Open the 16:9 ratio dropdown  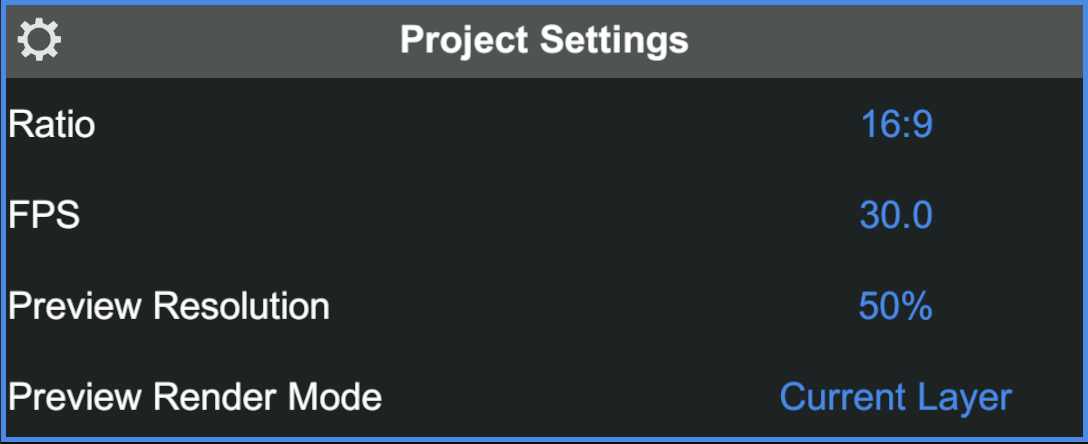pos(896,125)
